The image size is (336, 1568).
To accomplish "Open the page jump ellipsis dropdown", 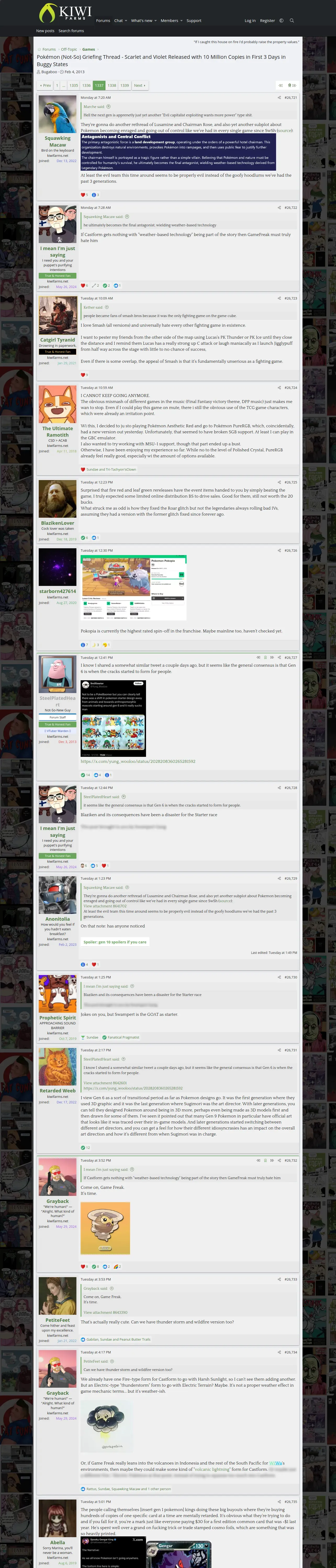I will pos(63,85).
